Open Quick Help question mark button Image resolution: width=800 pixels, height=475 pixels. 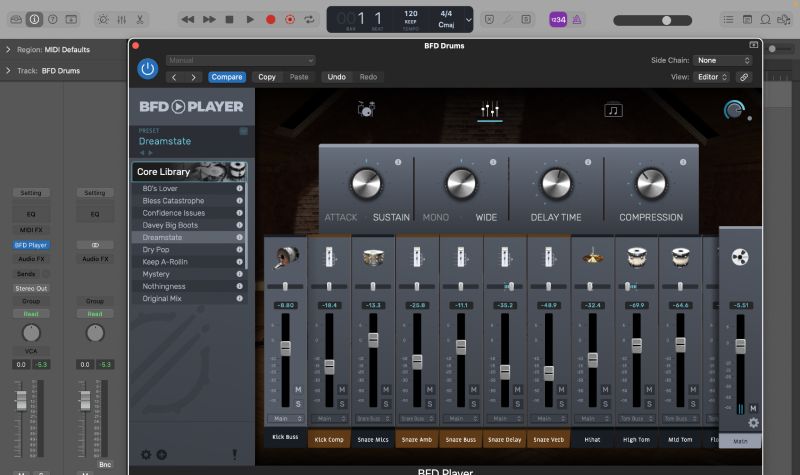53,19
